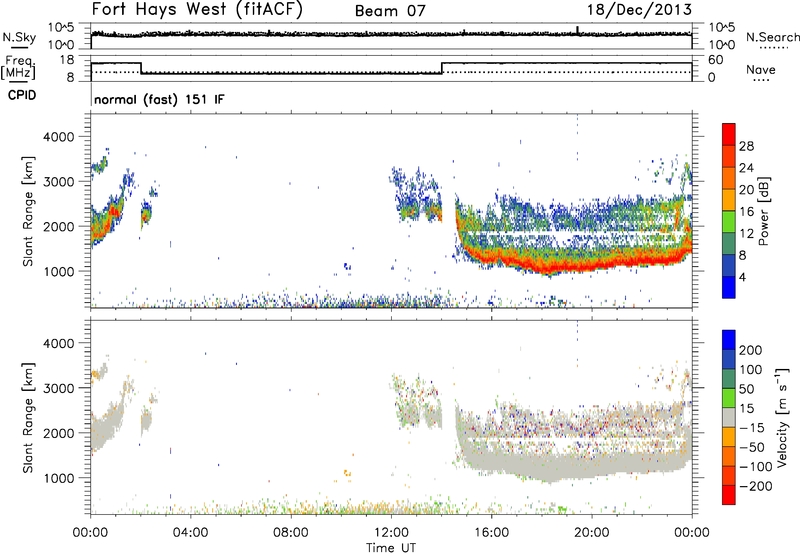This screenshot has width=800, height=554.
Task: Click the 'Fort Hays West (fitACF)' title
Action: [197, 9]
